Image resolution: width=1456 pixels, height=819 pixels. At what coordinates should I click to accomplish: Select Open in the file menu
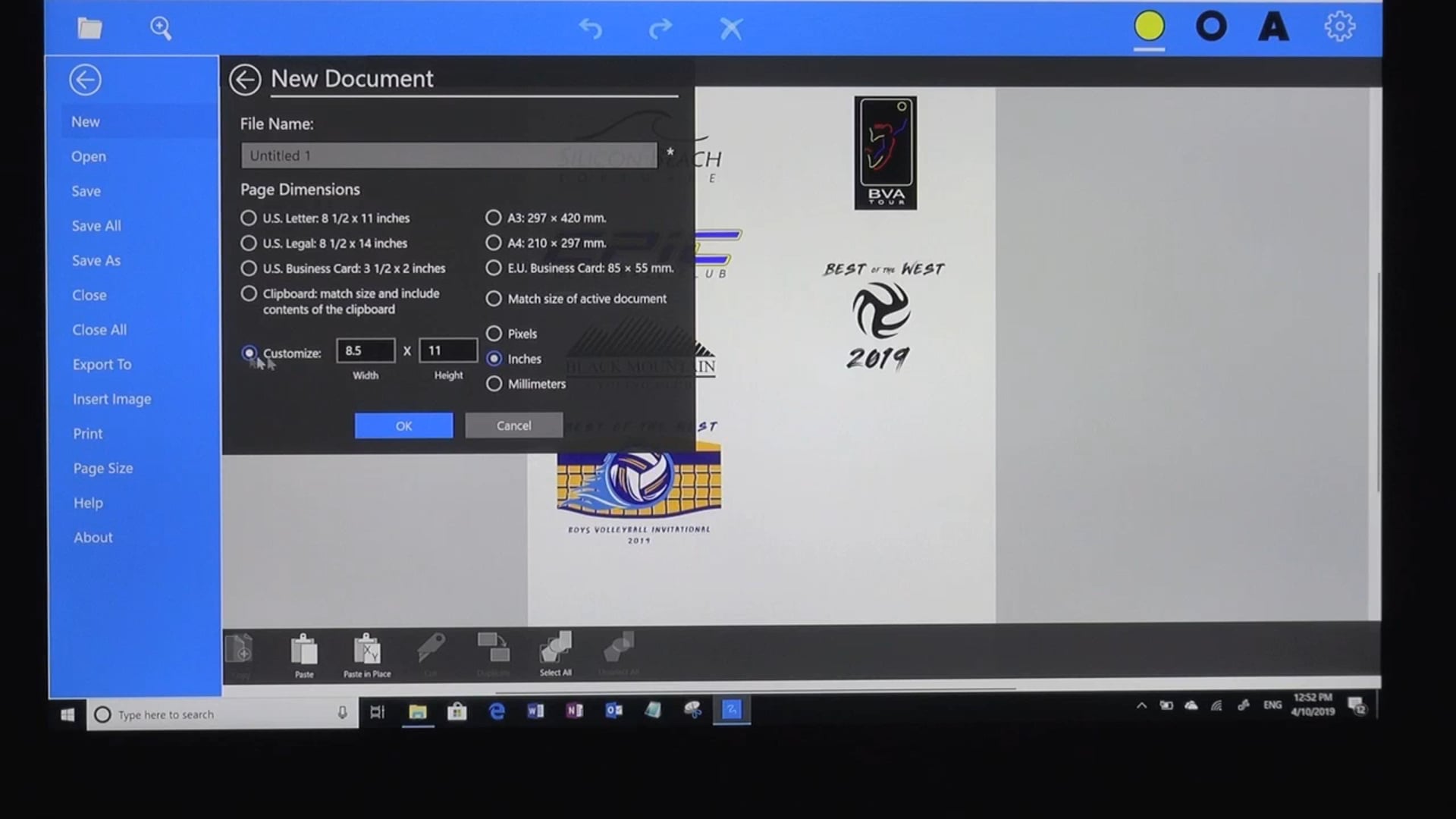tap(89, 156)
